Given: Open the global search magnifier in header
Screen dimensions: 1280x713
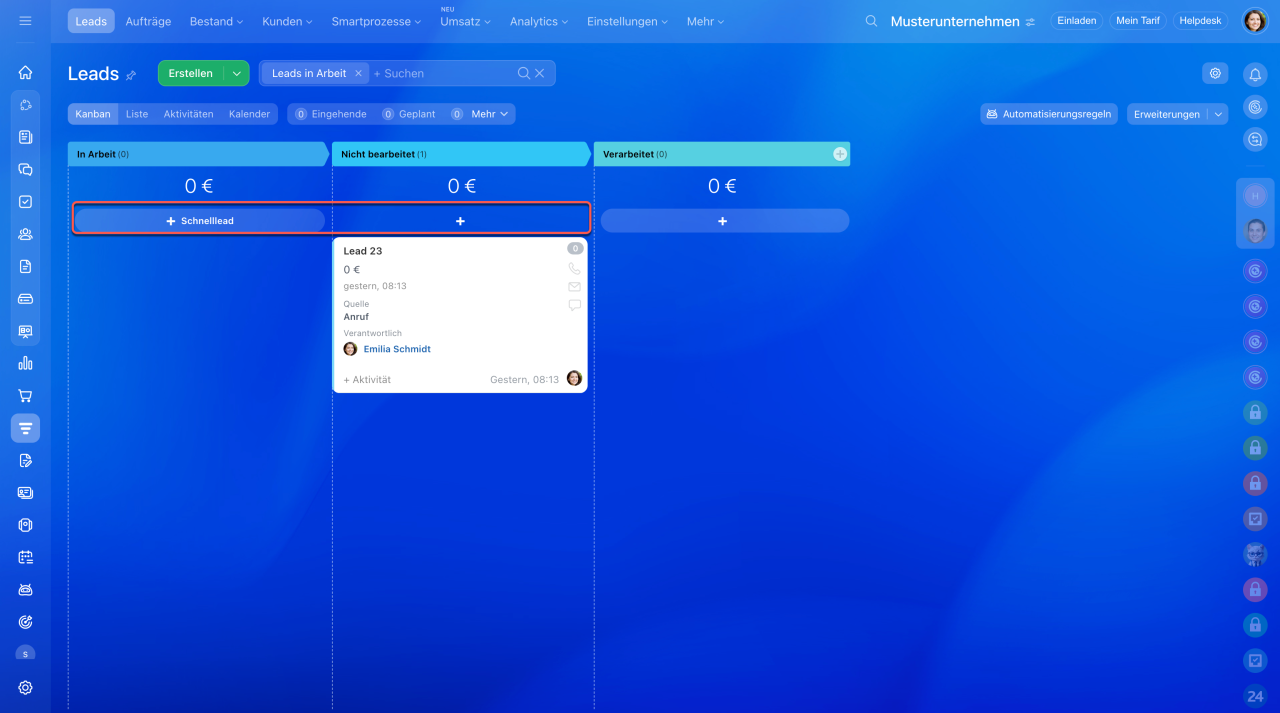Looking at the screenshot, I should (871, 21).
